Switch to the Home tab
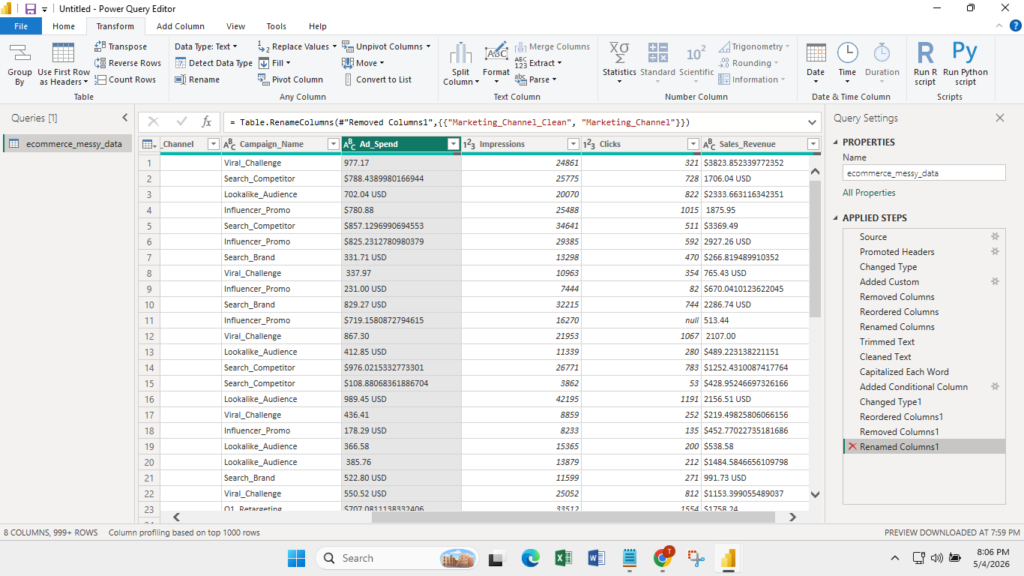 point(63,26)
